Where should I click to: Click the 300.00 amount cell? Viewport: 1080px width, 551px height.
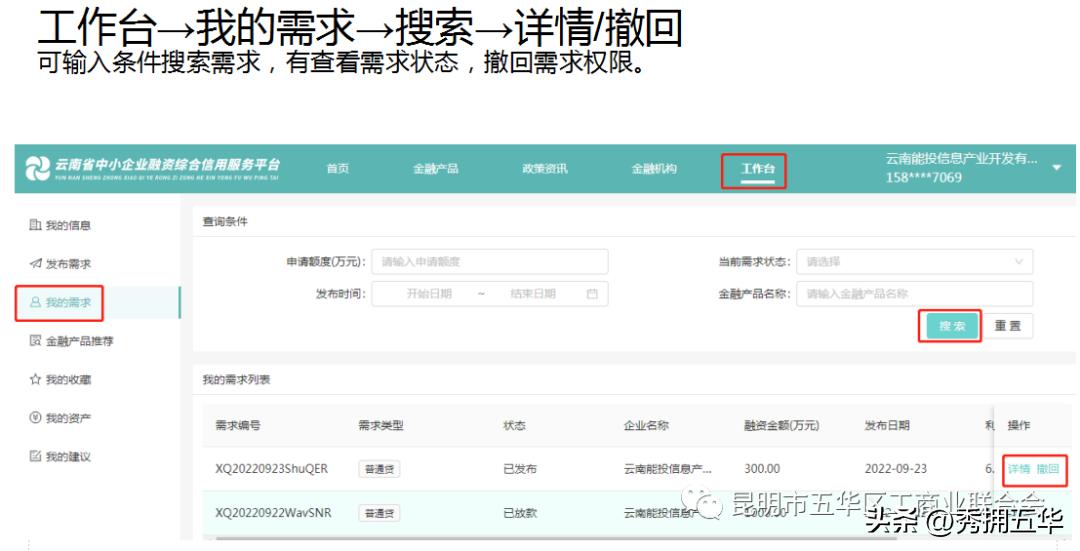pyautogui.click(x=762, y=469)
